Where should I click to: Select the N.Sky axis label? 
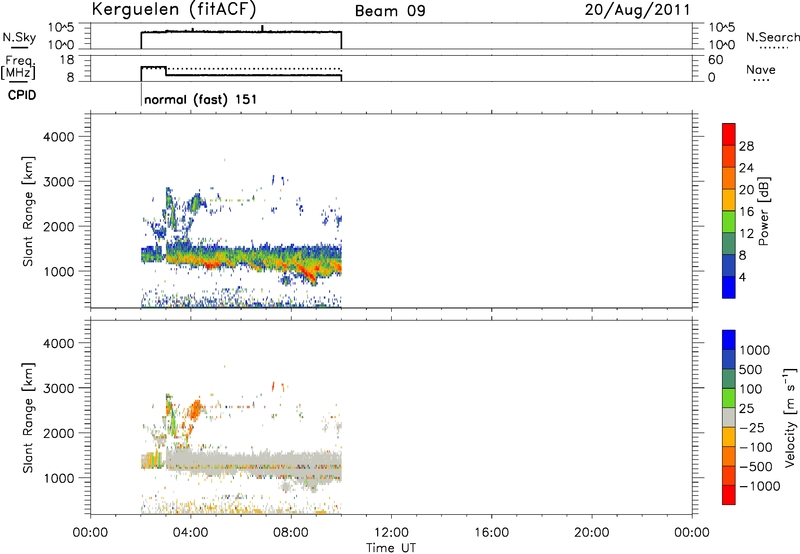(19, 37)
